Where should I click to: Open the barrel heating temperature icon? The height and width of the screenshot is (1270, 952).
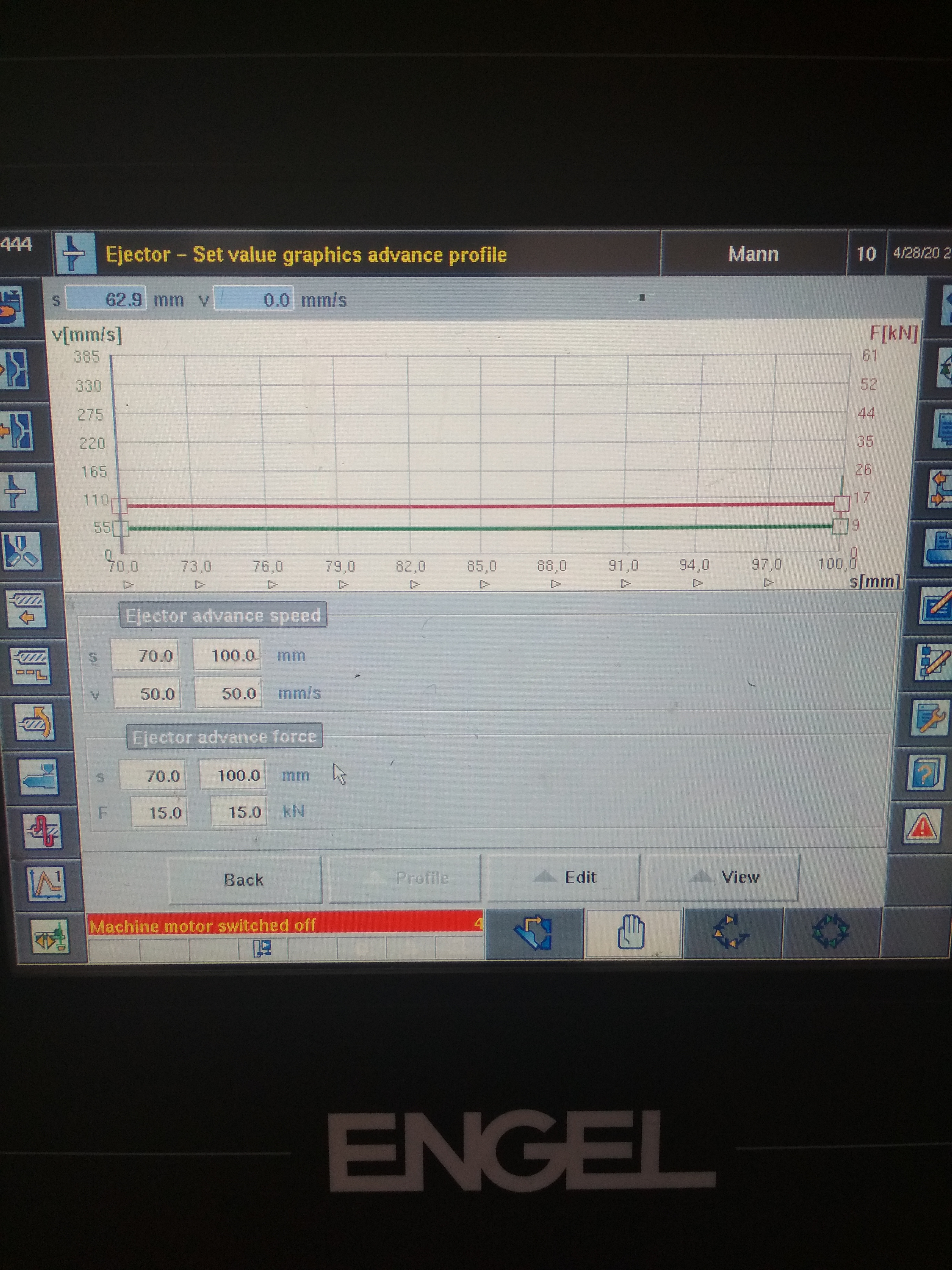click(42, 831)
